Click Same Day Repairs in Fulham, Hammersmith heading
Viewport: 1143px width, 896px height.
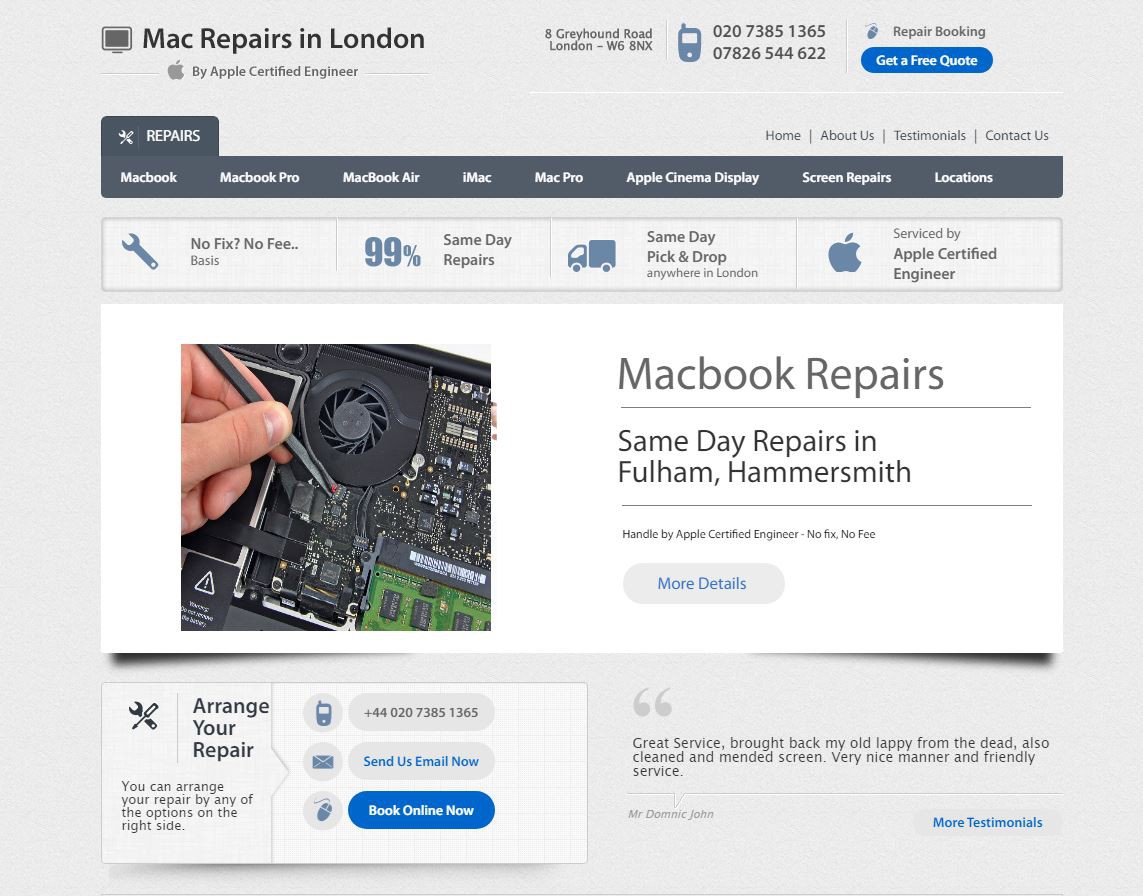click(x=765, y=456)
